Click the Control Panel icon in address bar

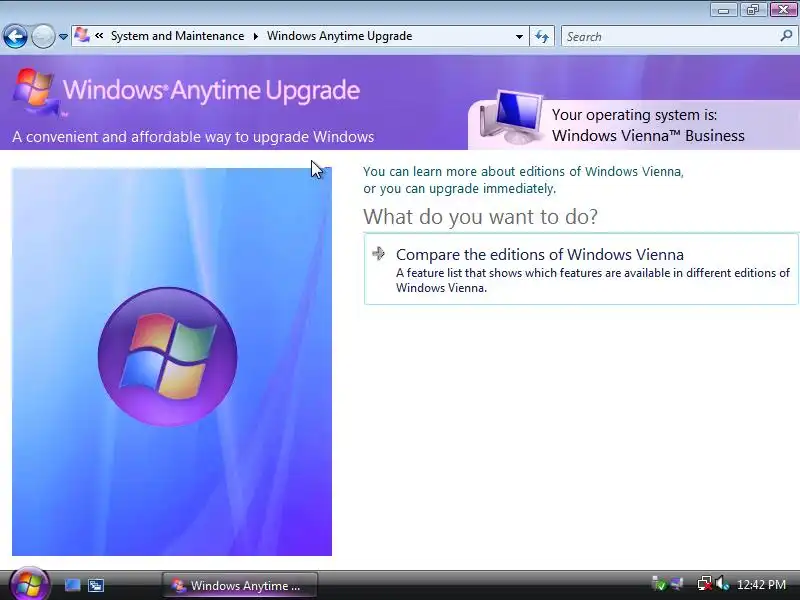82,35
